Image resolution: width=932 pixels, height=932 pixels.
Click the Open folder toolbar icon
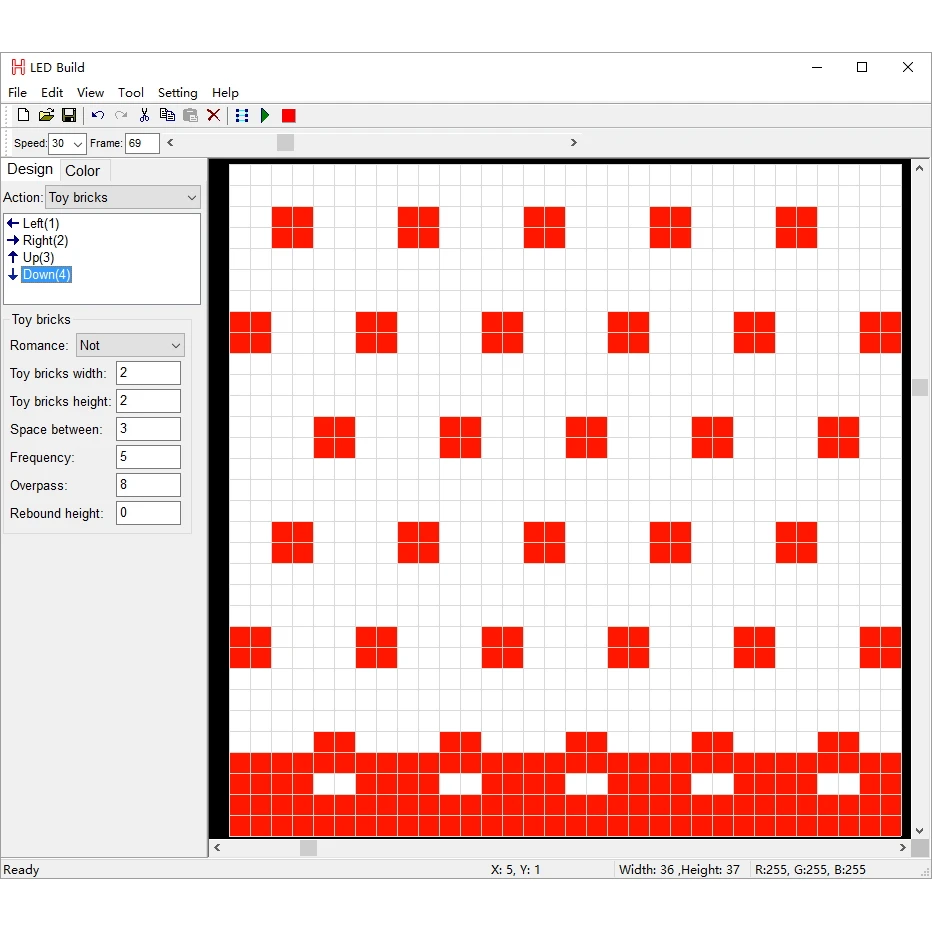tap(46, 115)
